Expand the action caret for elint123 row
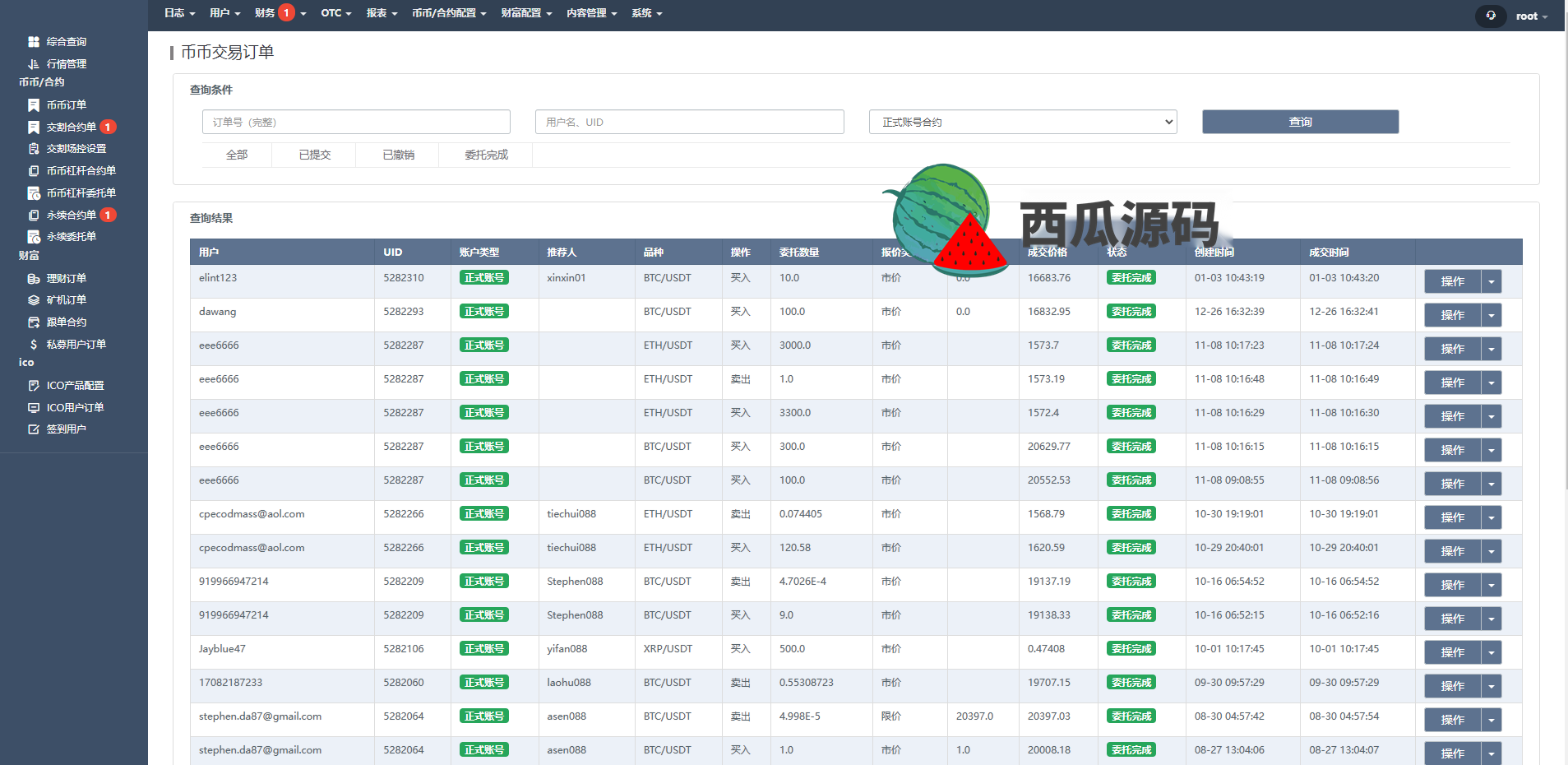The image size is (1568, 765). click(x=1492, y=281)
